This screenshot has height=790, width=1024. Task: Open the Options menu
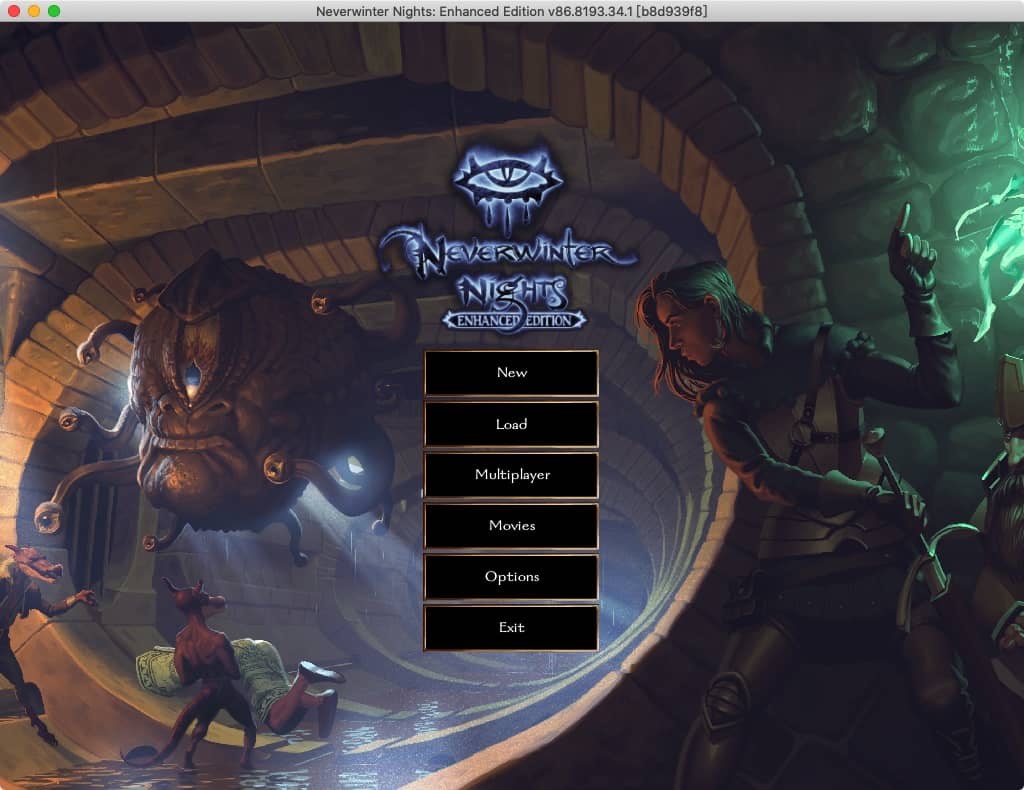click(511, 577)
